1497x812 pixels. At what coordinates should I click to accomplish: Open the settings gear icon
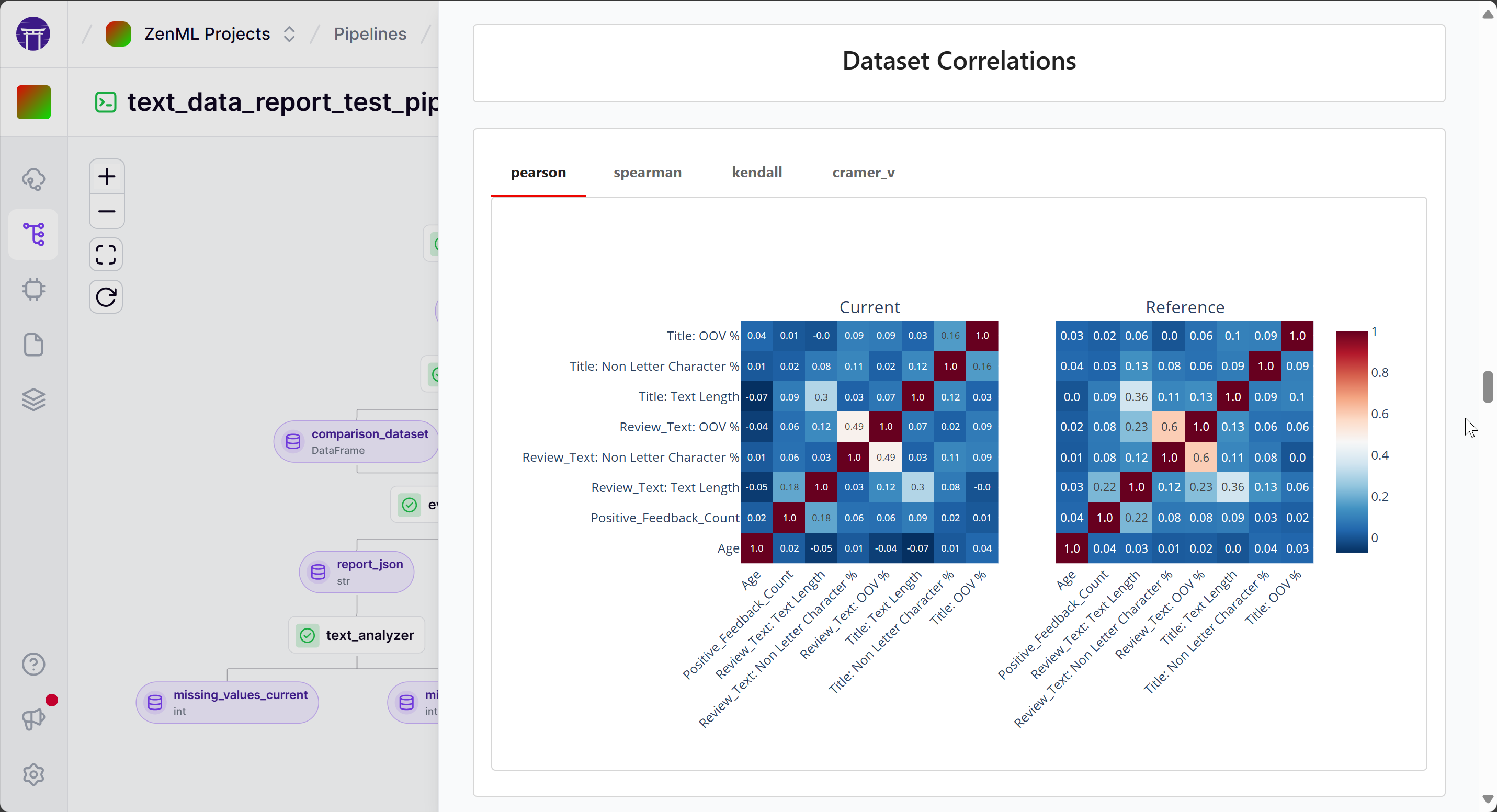click(x=33, y=774)
